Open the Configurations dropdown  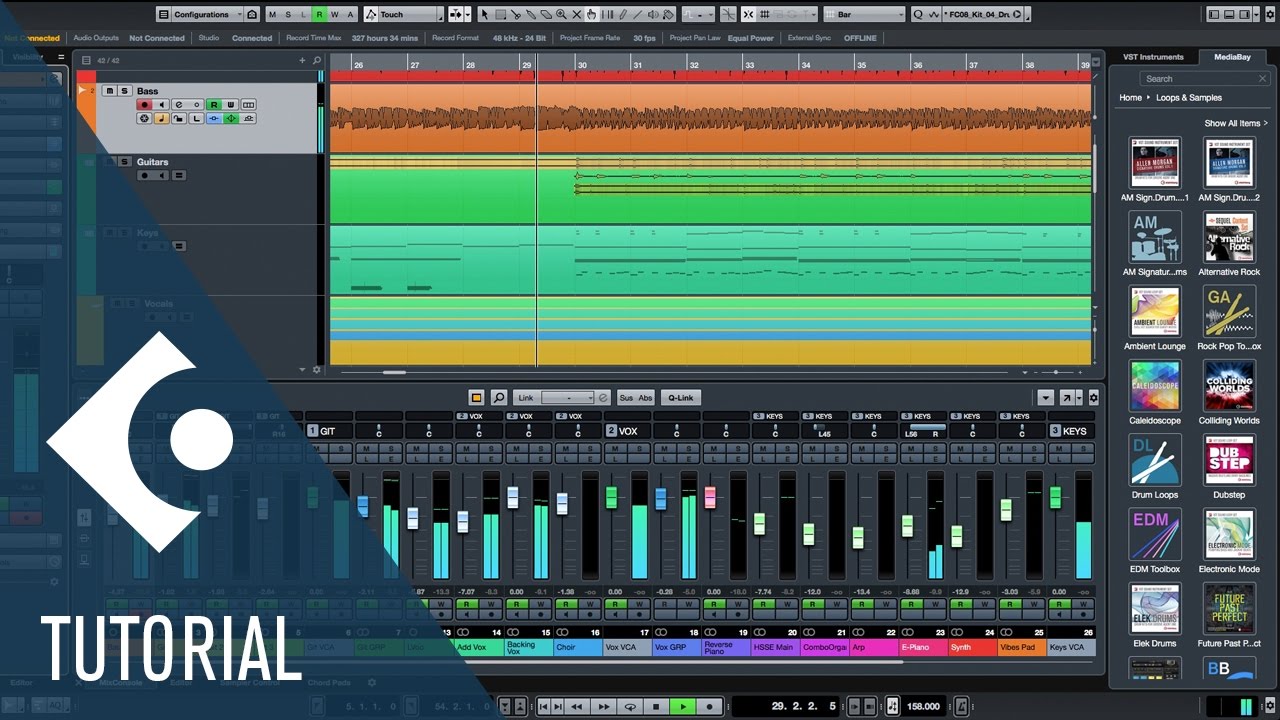(x=207, y=14)
